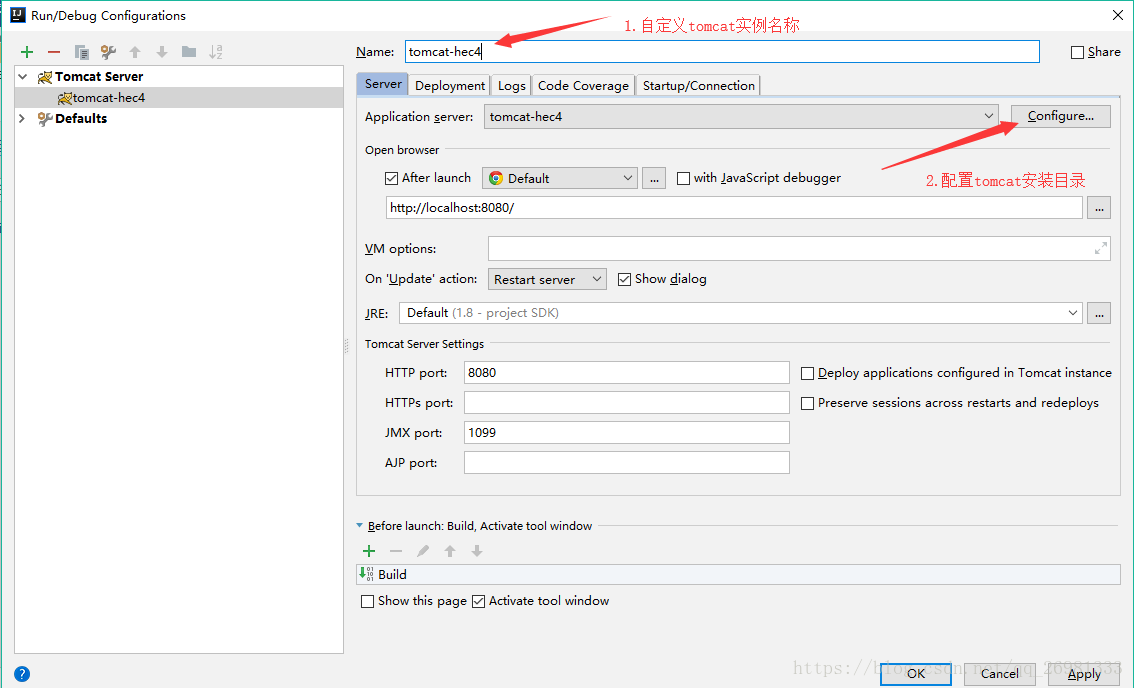Viewport: 1134px width, 688px height.
Task: Open help with the question mark icon
Action: pos(22,674)
